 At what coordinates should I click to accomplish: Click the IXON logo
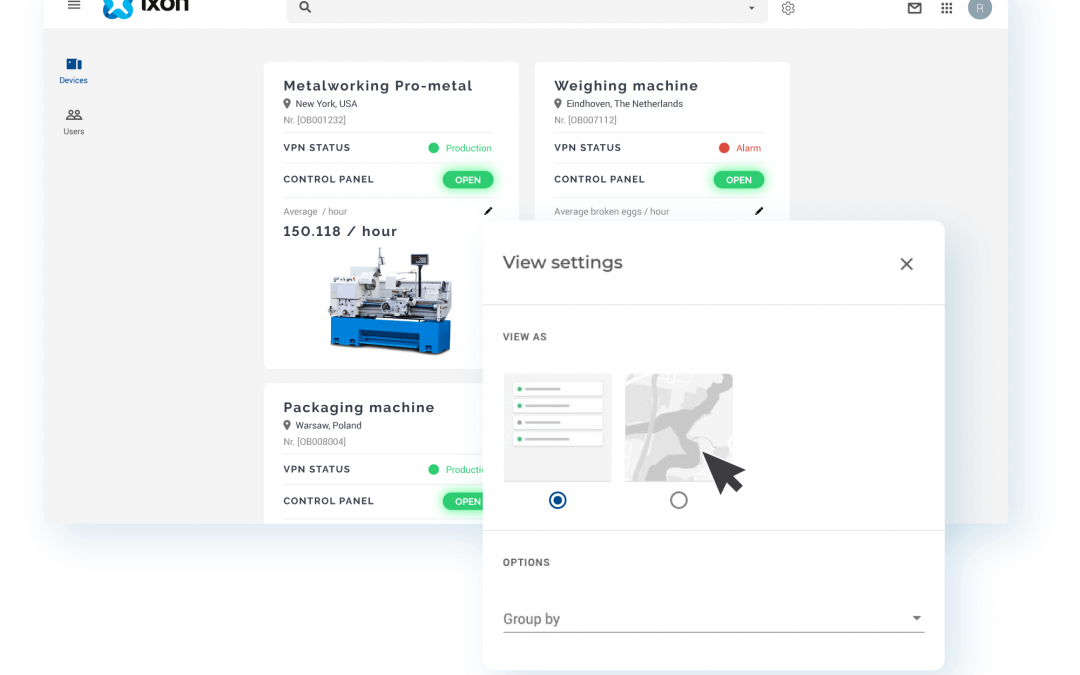tap(145, 8)
